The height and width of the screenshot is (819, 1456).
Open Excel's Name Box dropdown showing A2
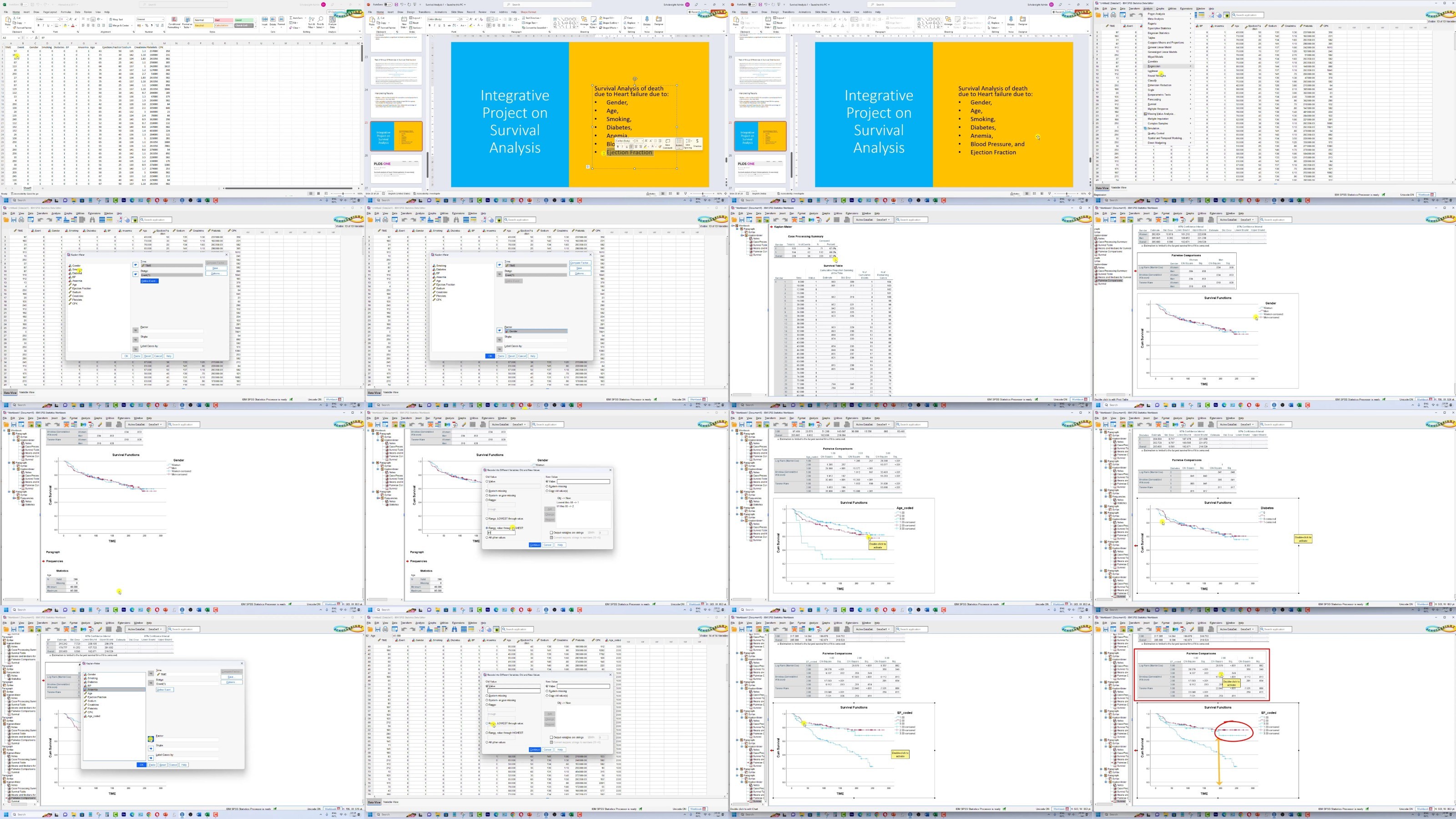pos(19,38)
